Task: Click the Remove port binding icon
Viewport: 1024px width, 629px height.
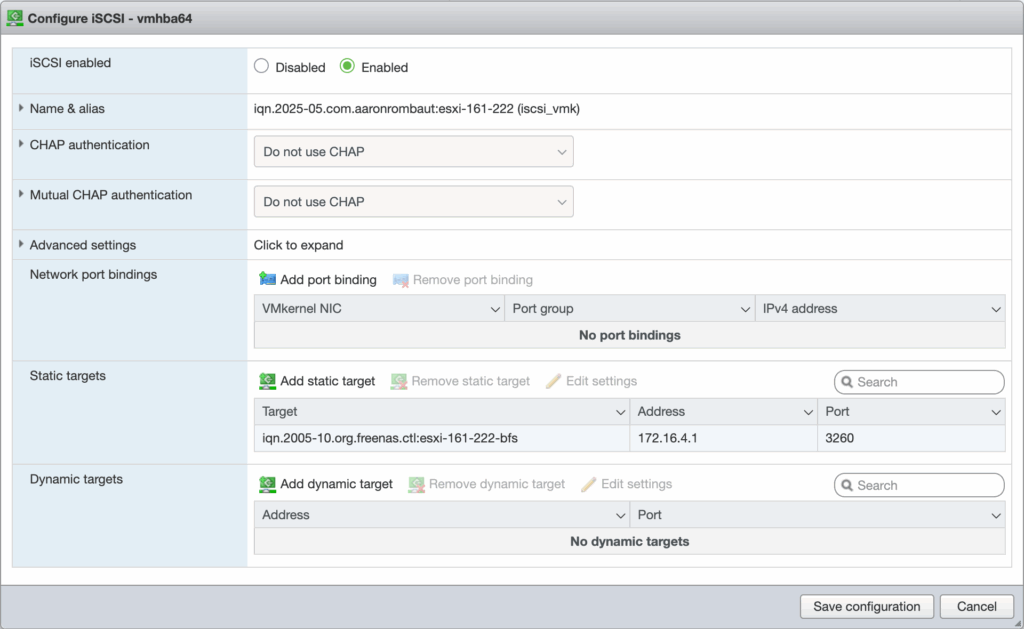Action: (x=400, y=280)
